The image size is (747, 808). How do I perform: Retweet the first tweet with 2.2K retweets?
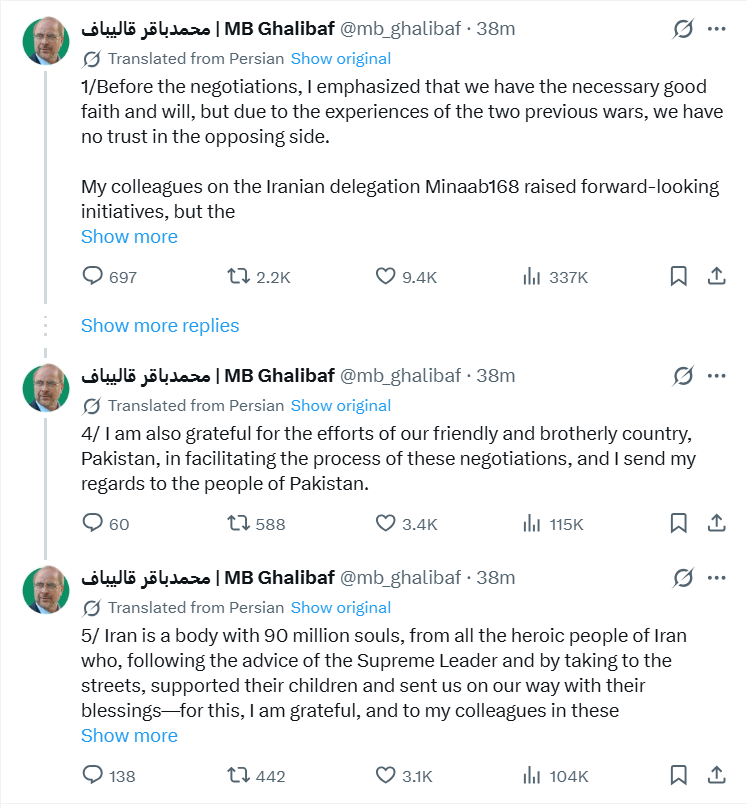(240, 276)
